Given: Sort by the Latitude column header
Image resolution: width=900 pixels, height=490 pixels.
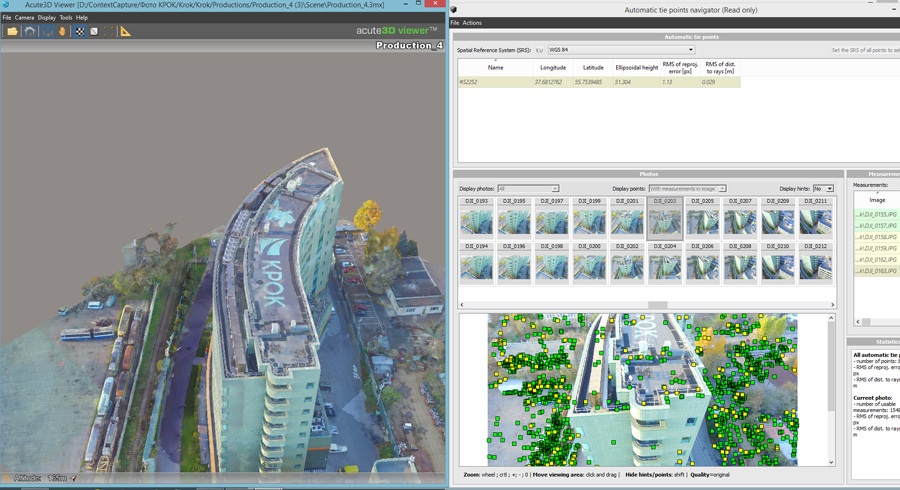Looking at the screenshot, I should point(593,68).
